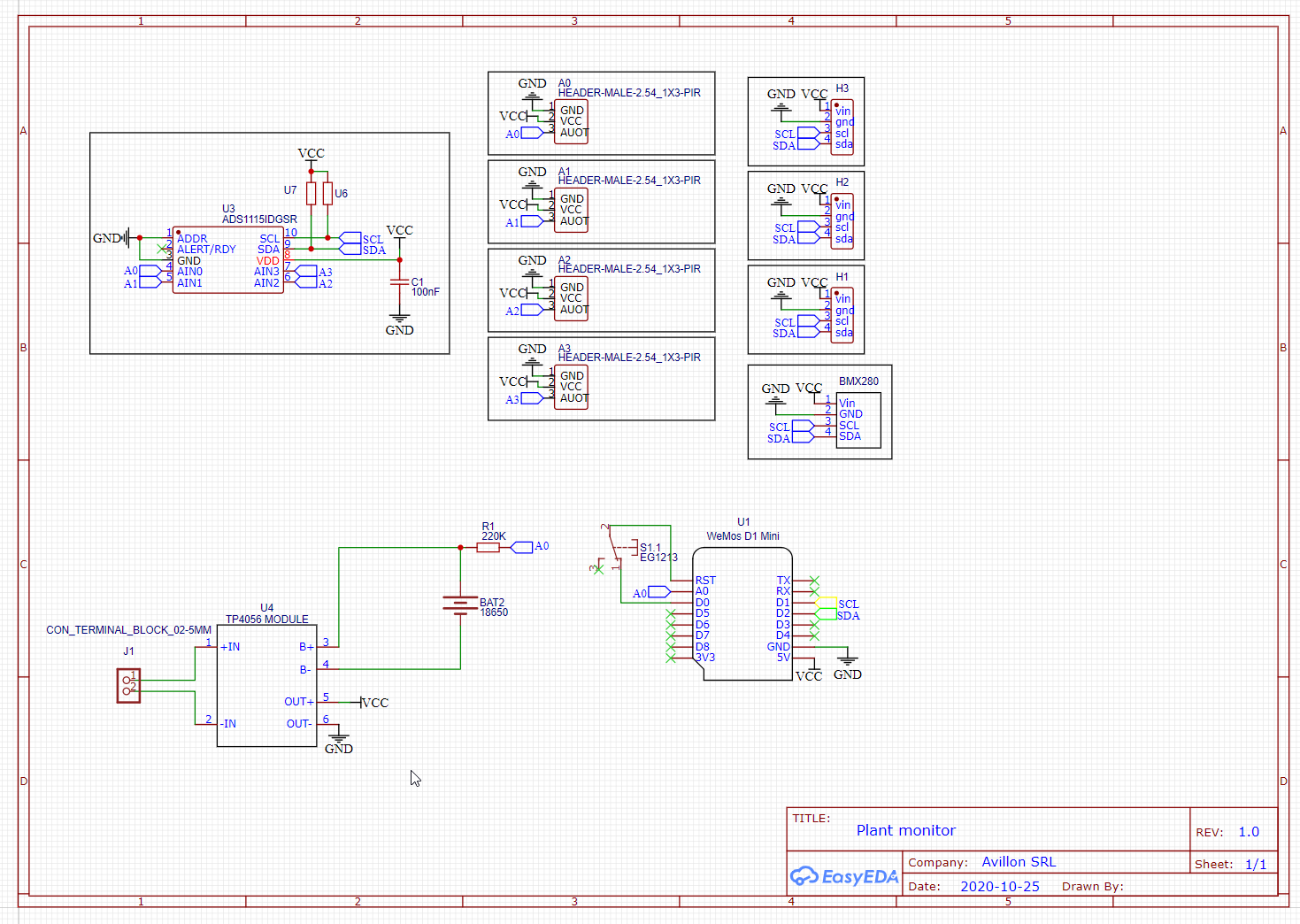
Task: Click the 'TITLE:' label in title block
Action: 812,818
